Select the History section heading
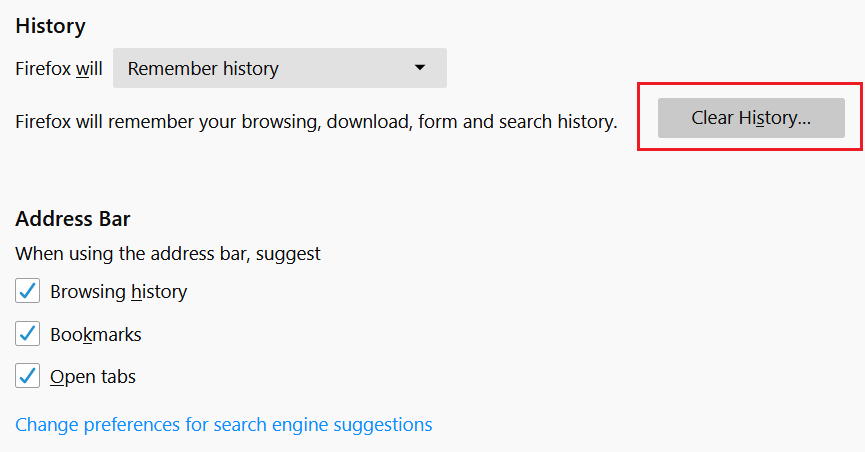Viewport: 865px width, 452px height. (x=50, y=26)
